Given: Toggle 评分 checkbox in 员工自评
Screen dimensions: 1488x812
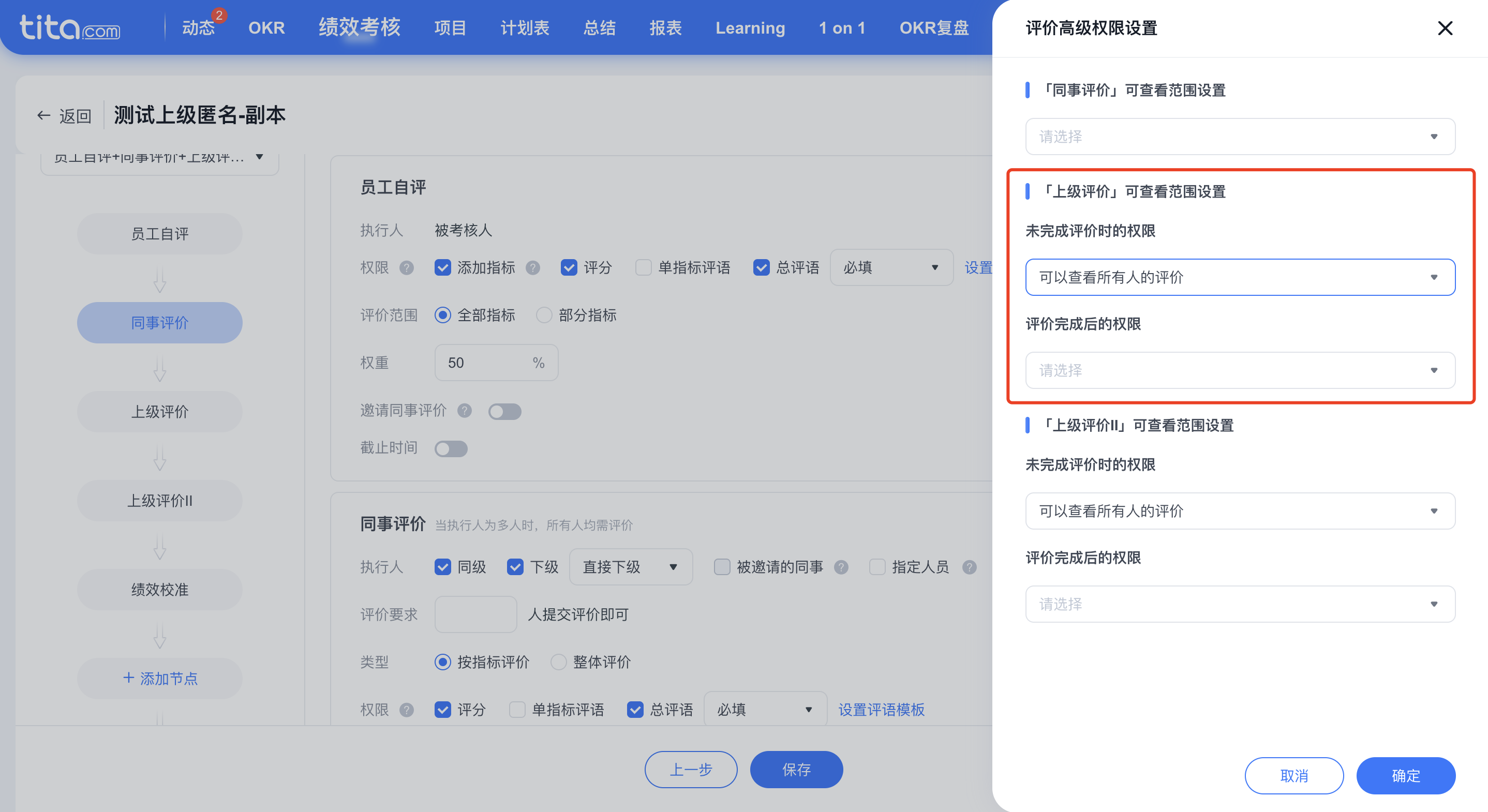Looking at the screenshot, I should pyautogui.click(x=569, y=267).
